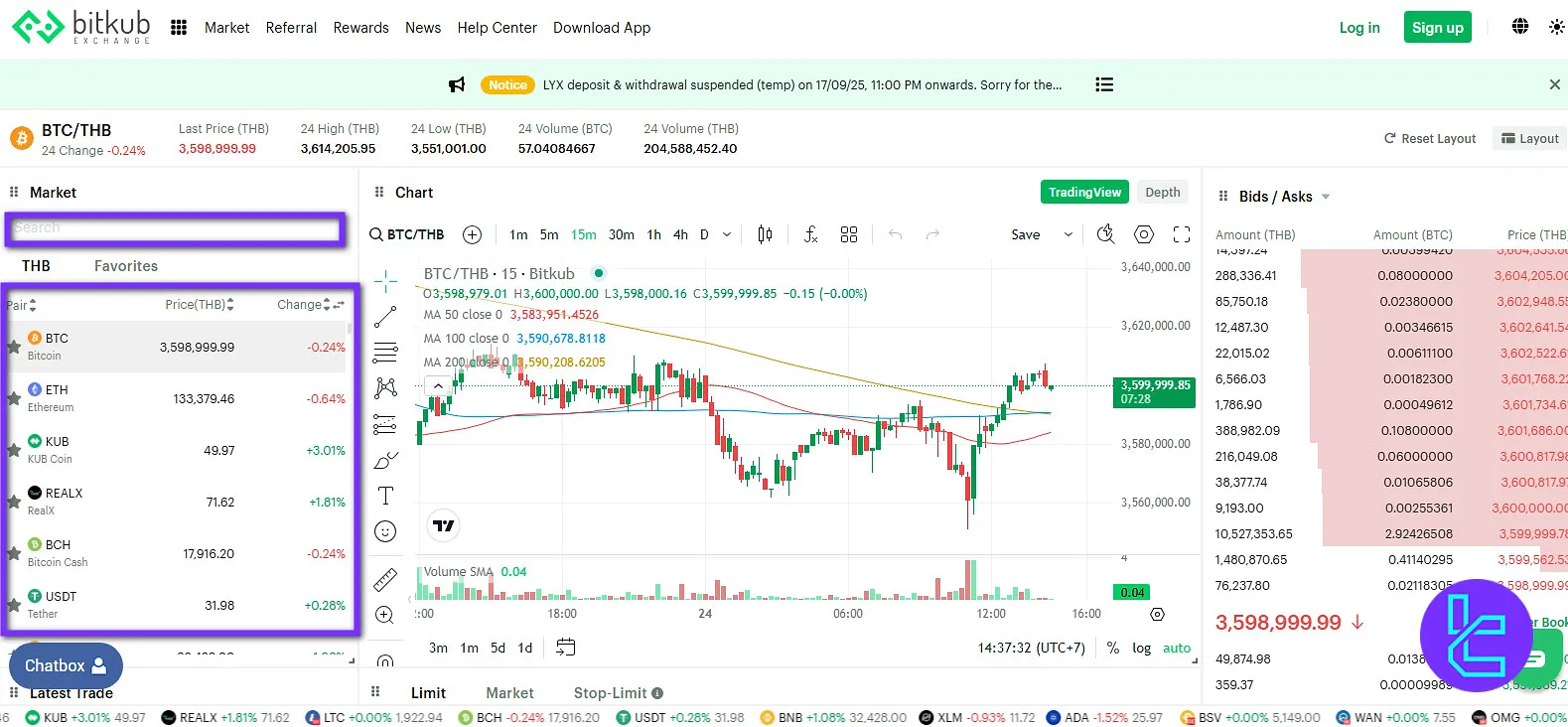Click Reset Layout
Screen dimensions: 1568x727
point(1429,138)
